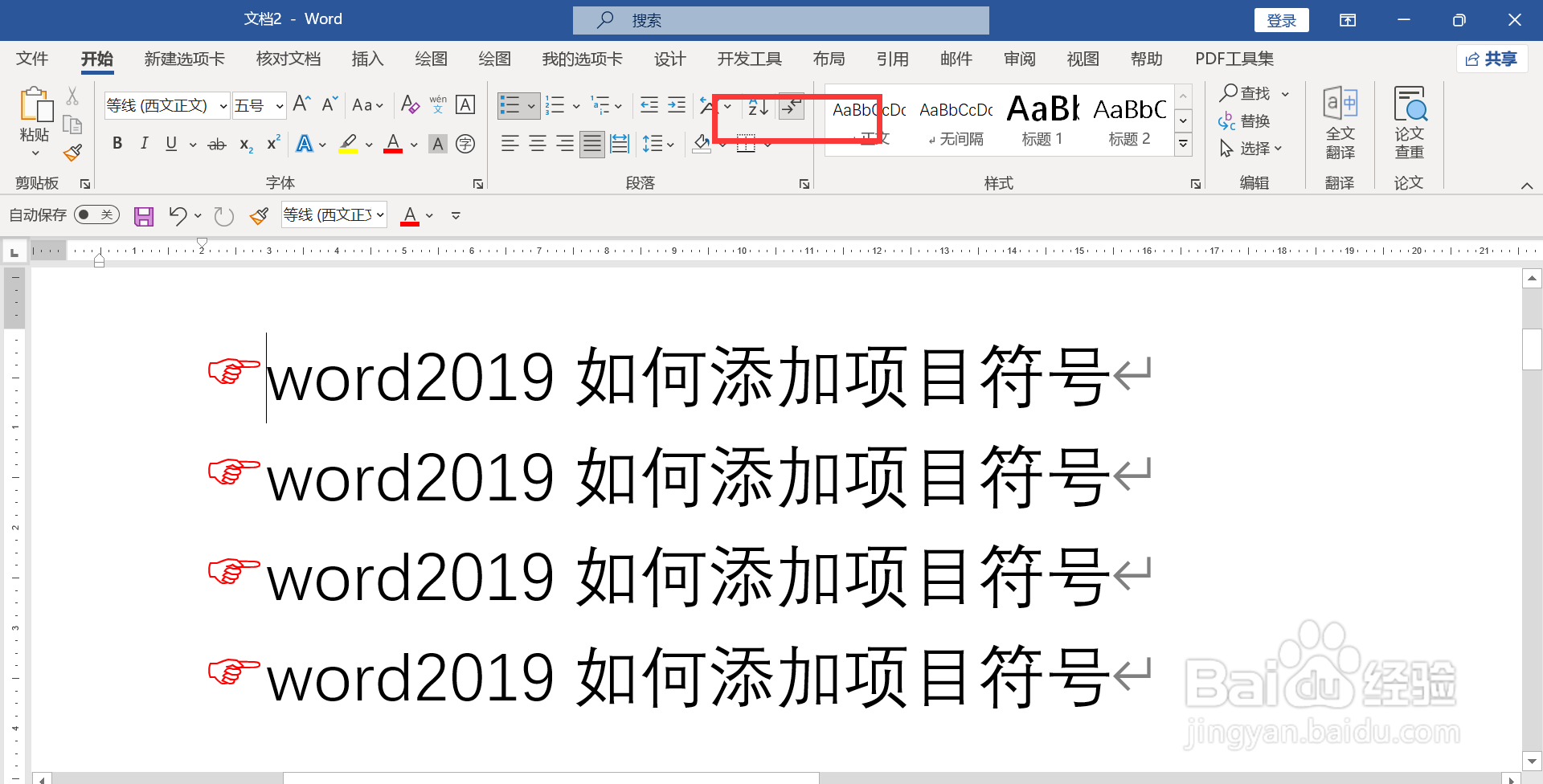Apply font color in quick access toolbar
The height and width of the screenshot is (784, 1543).
tap(410, 215)
